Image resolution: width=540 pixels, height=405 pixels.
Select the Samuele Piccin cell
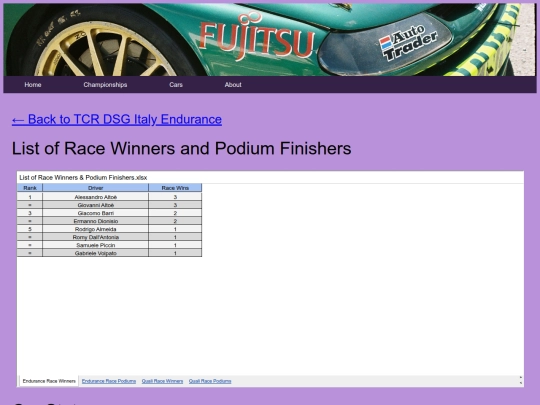[95, 245]
